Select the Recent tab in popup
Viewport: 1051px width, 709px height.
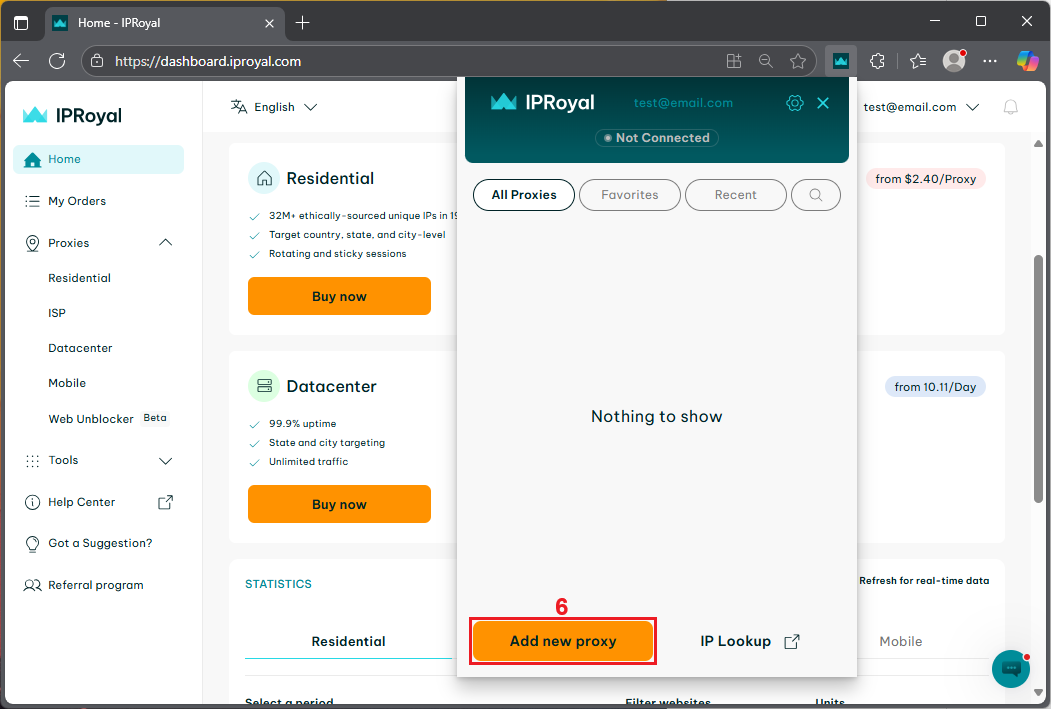735,195
